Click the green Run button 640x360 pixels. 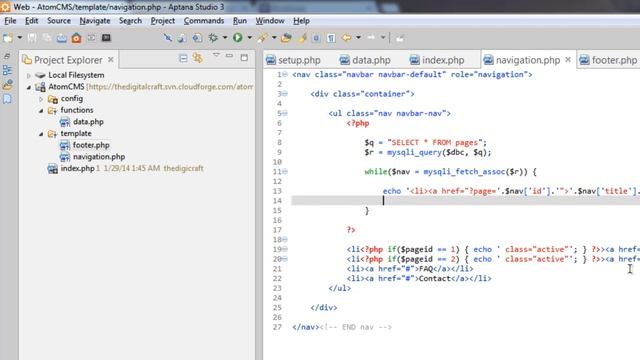(238, 38)
